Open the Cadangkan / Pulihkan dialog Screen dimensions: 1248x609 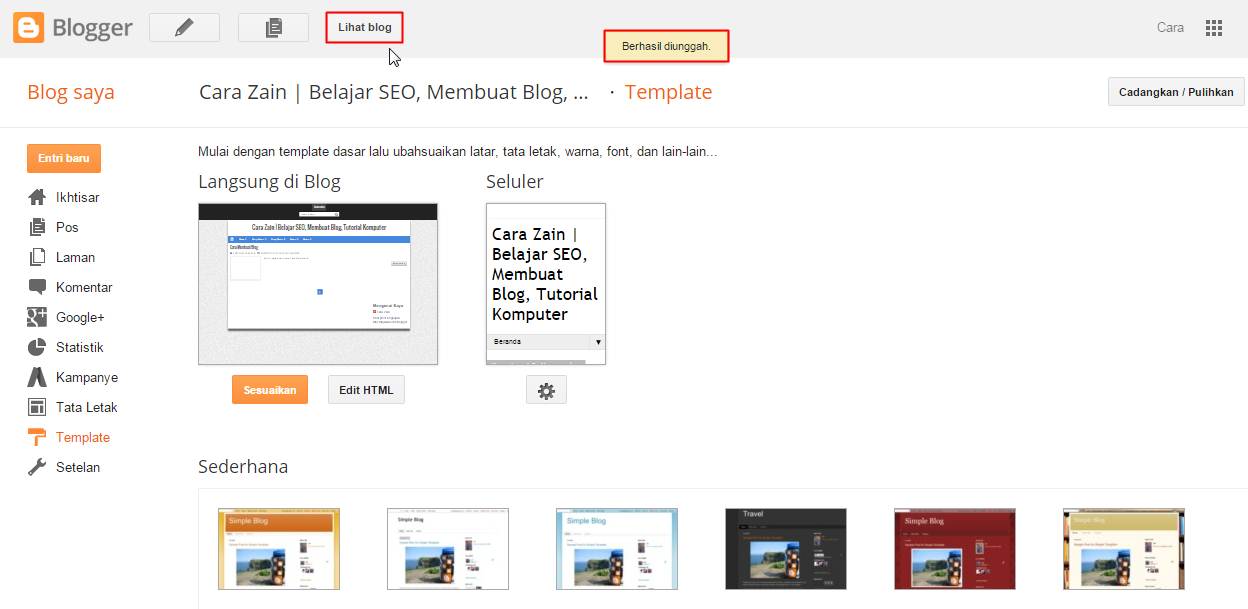coord(1175,91)
